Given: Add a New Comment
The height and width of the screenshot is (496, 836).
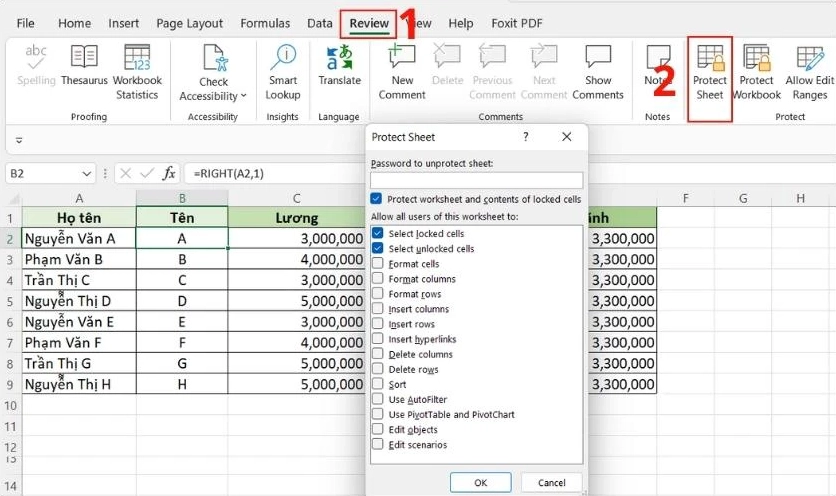Looking at the screenshot, I should (x=402, y=72).
